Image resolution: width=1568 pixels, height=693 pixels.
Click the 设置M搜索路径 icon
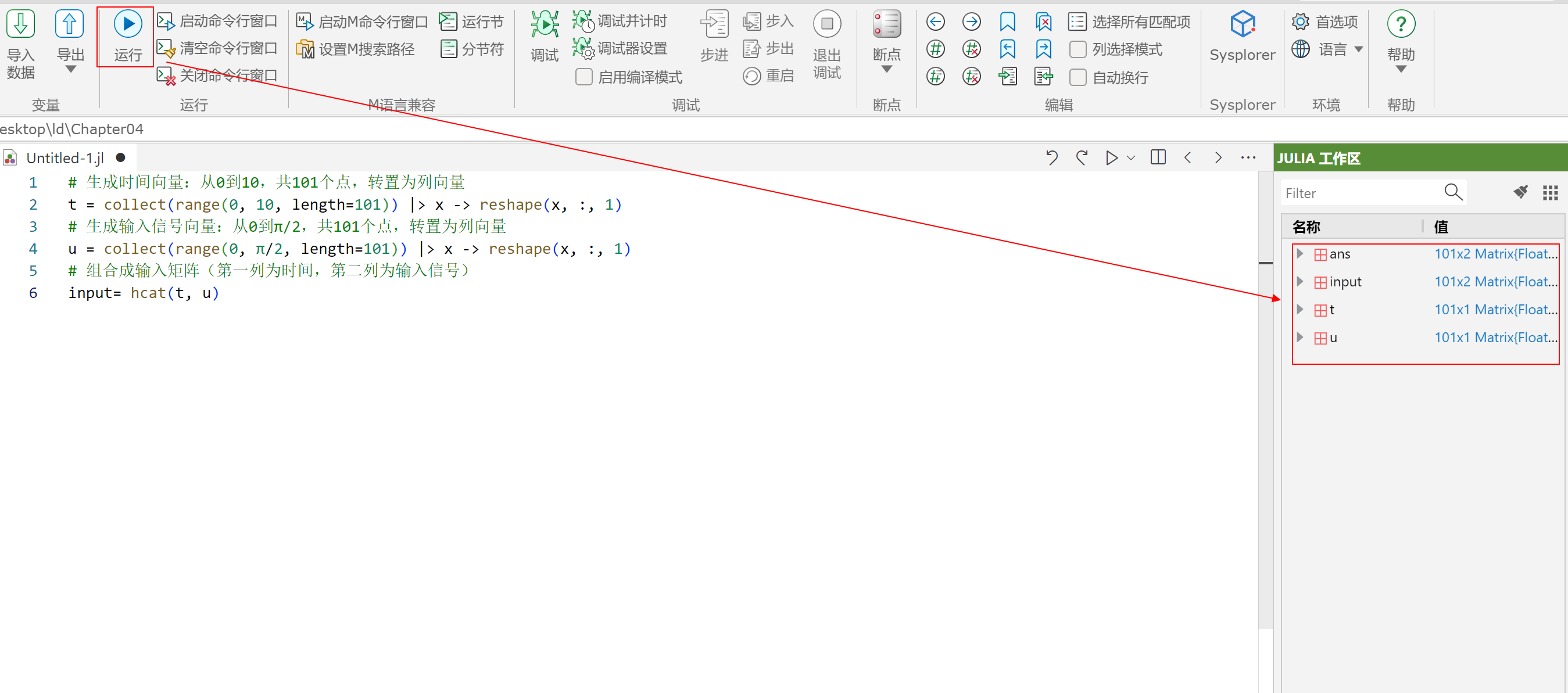click(305, 49)
